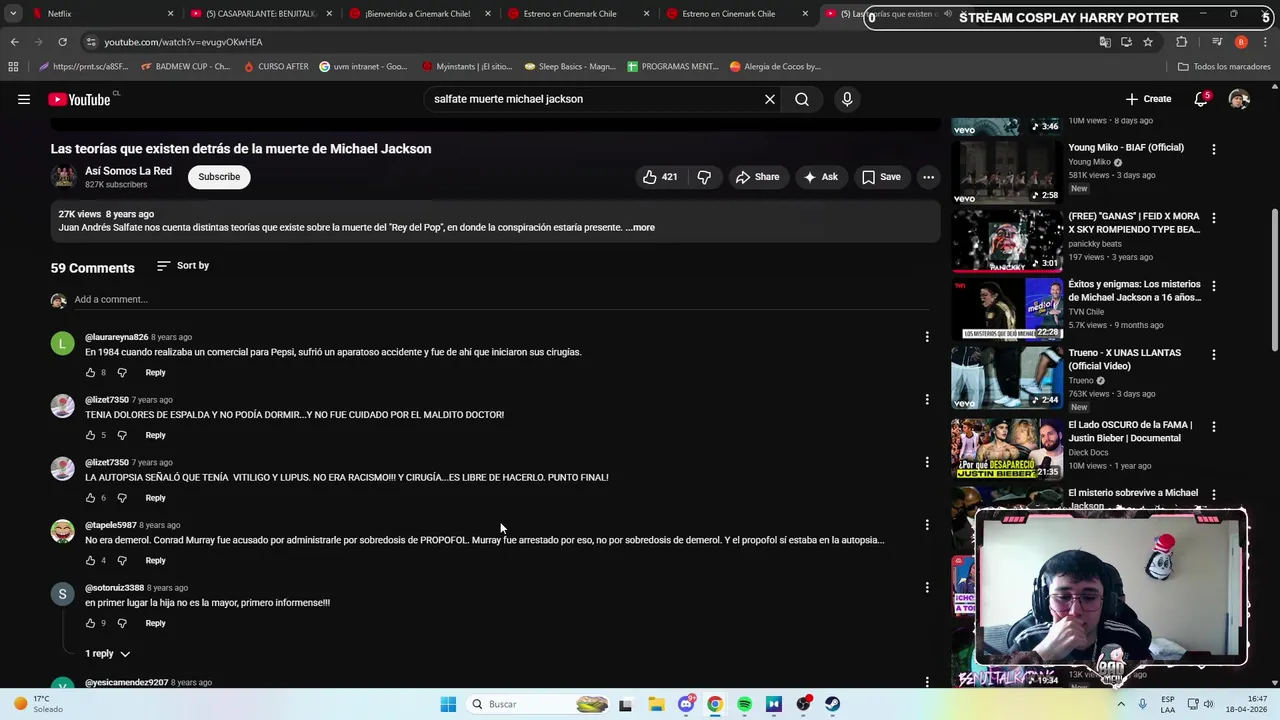Open the Así Somos La Red channel

click(x=128, y=171)
